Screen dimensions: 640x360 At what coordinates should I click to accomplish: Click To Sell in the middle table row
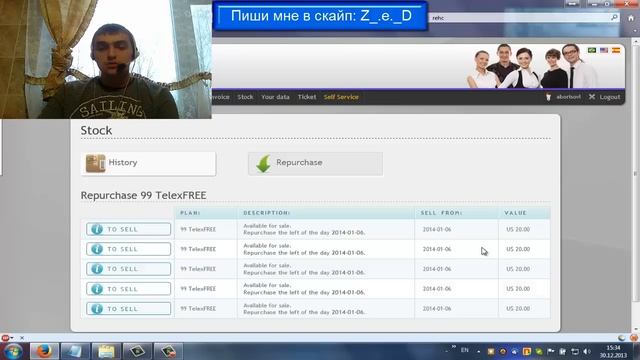[128, 269]
